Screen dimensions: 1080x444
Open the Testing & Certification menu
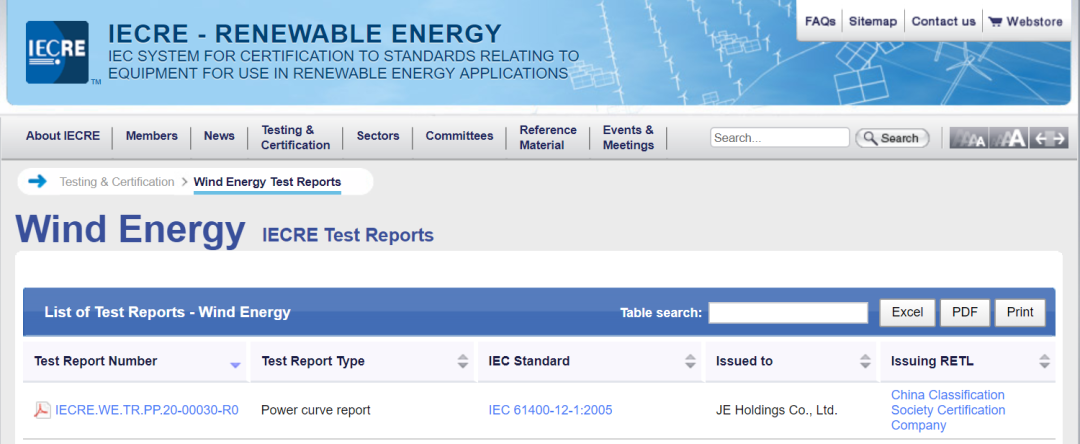tap(295, 138)
